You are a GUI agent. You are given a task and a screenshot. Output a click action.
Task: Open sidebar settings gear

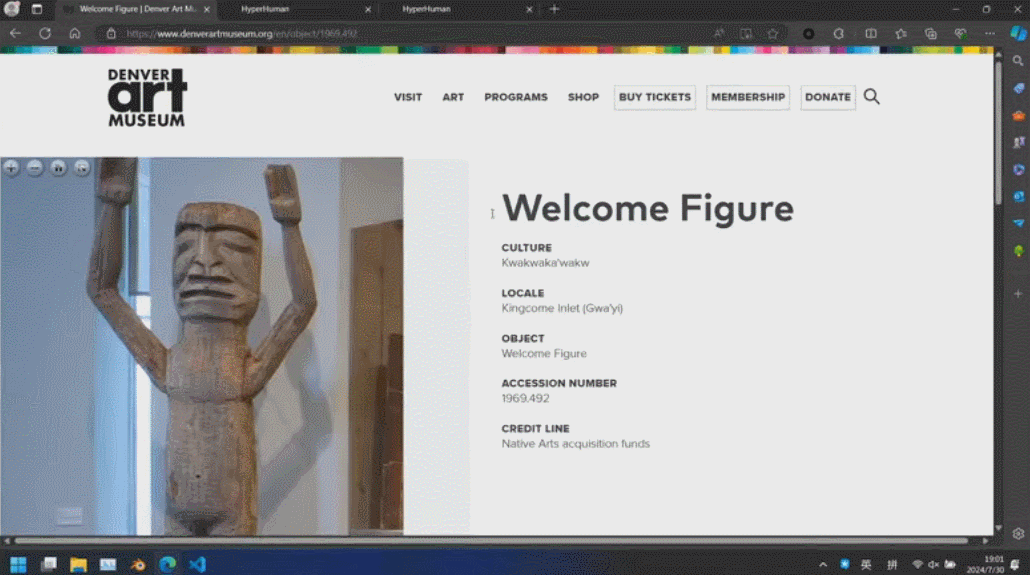tap(1018, 534)
